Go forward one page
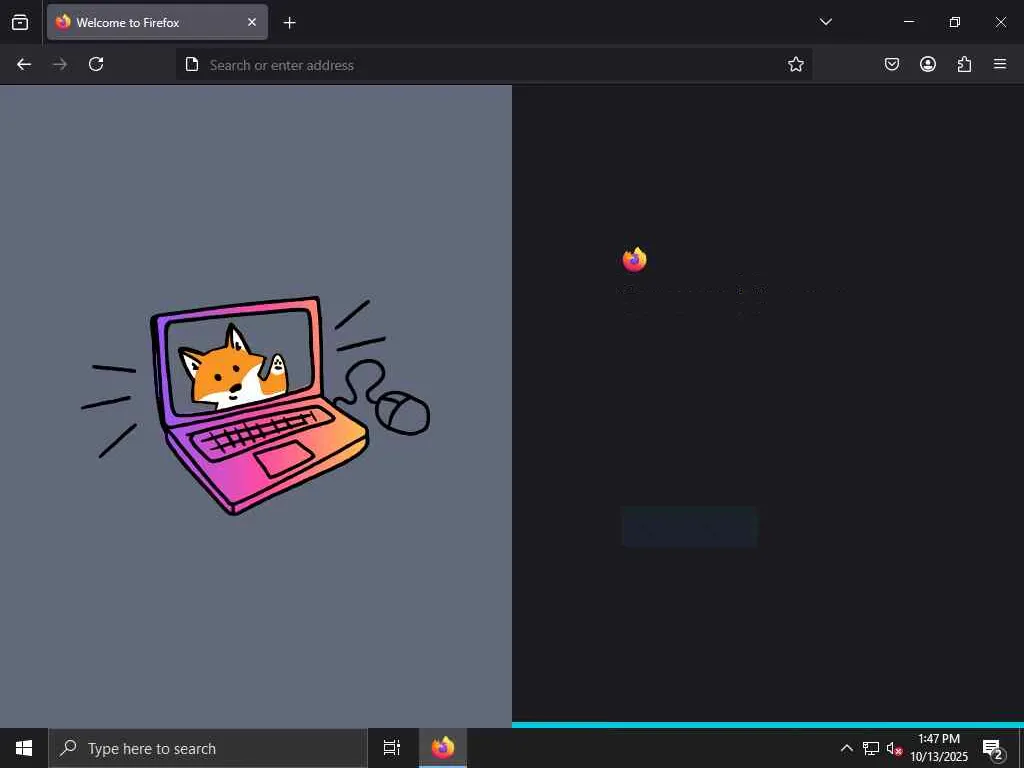The image size is (1024, 768). (x=60, y=64)
